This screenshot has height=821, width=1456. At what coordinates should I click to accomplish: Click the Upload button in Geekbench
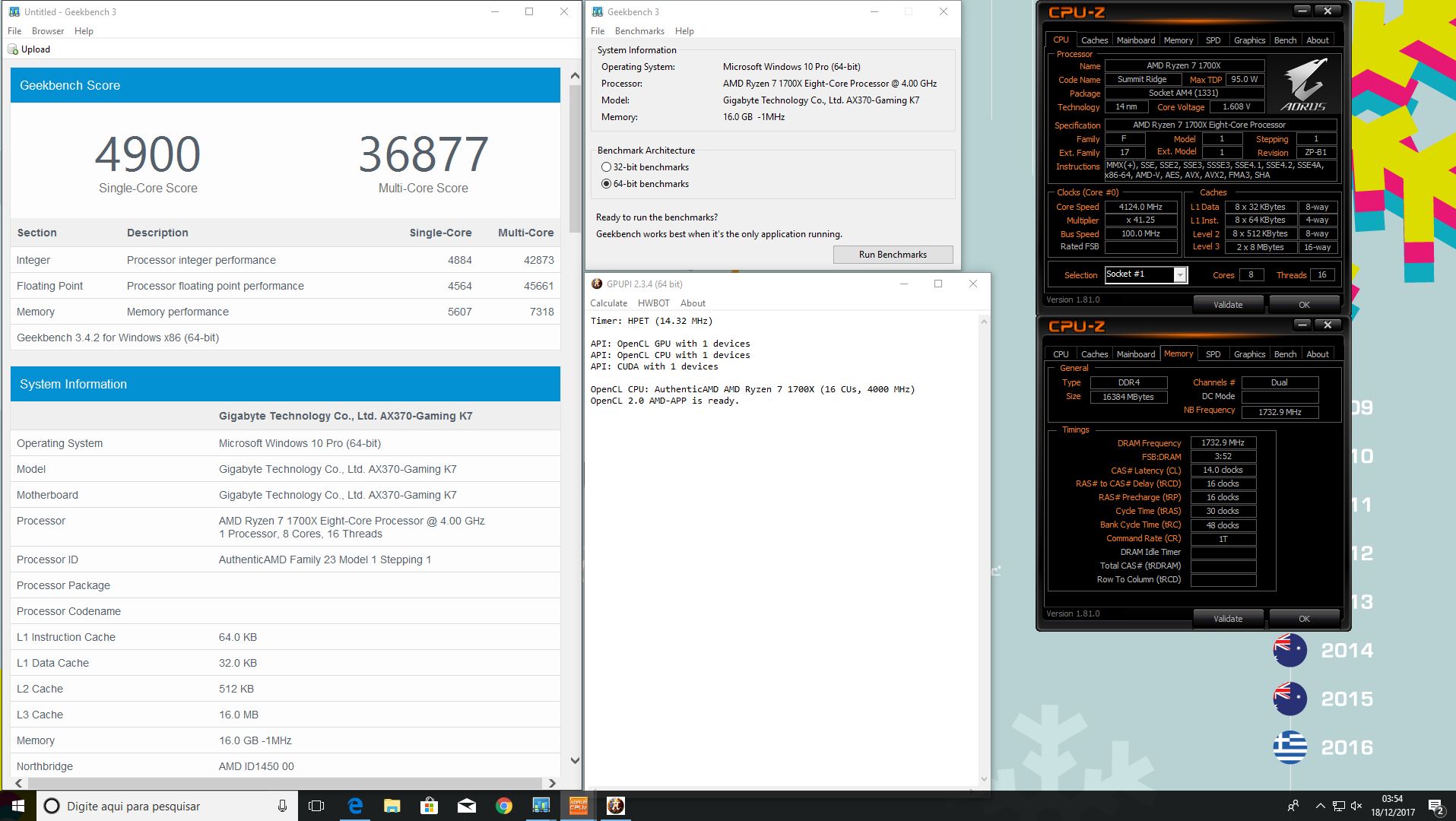click(x=29, y=49)
